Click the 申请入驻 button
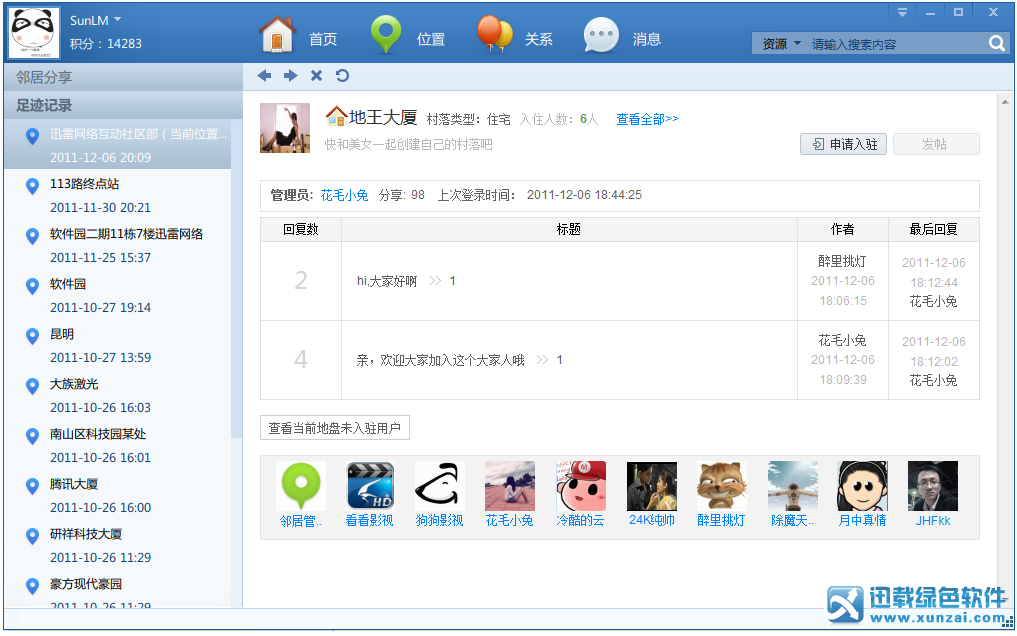Viewport: 1017px width, 636px height. [x=843, y=144]
